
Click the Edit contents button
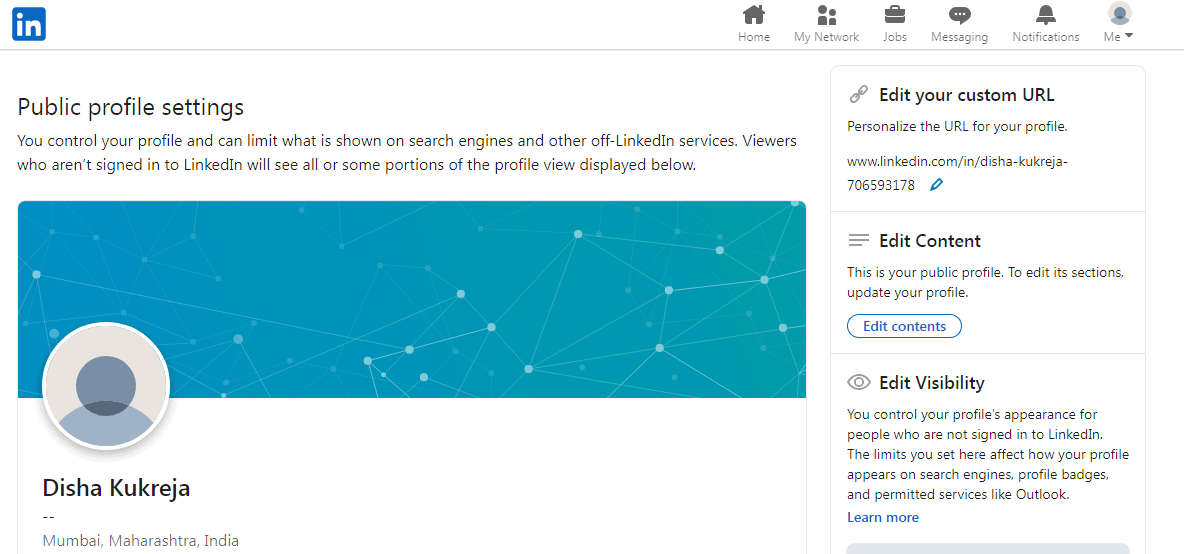[x=905, y=326]
